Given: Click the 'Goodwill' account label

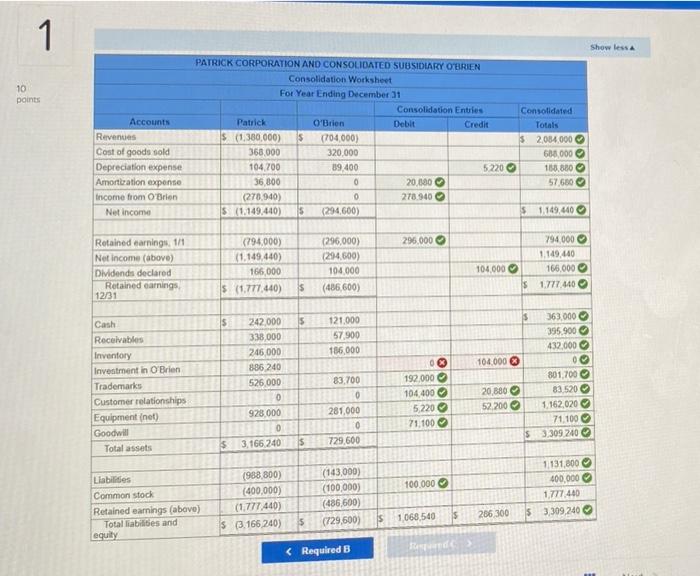Looking at the screenshot, I should click(x=111, y=433).
